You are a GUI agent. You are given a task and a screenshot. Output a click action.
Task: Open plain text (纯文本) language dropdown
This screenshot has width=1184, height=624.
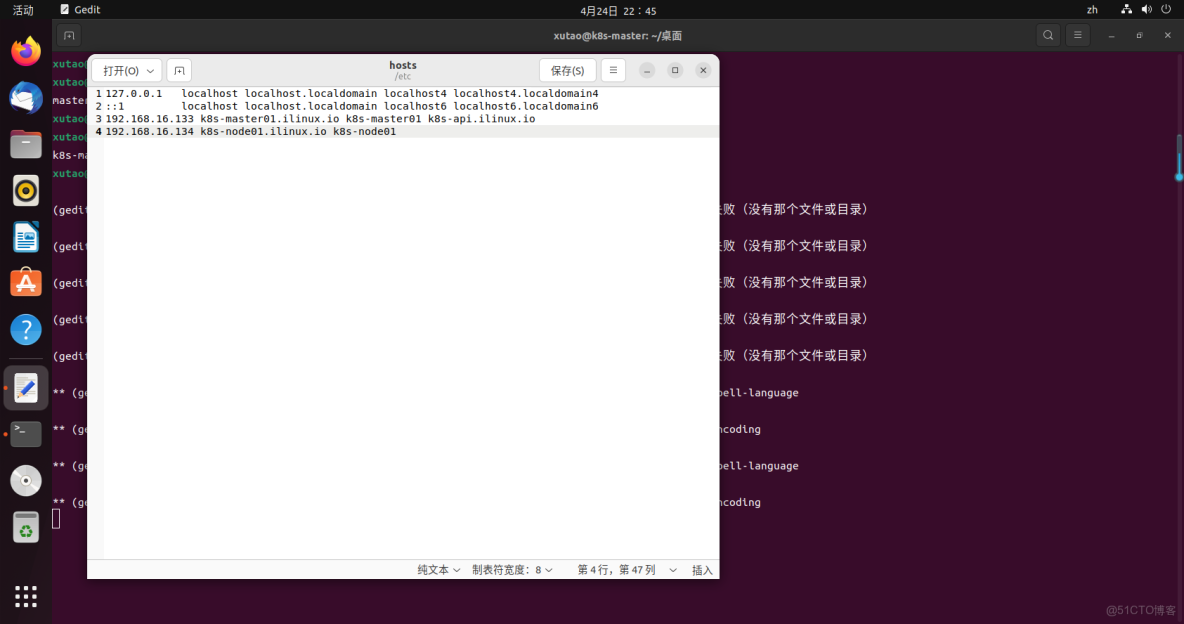(439, 570)
